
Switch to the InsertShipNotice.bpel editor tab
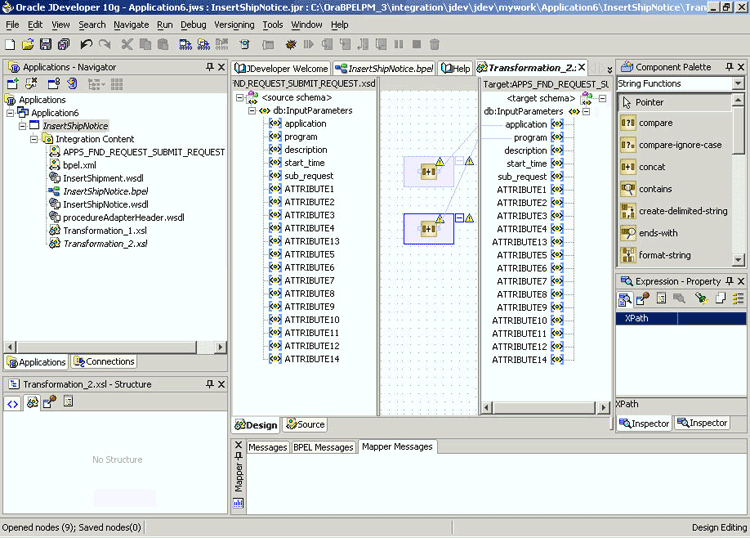tap(384, 68)
